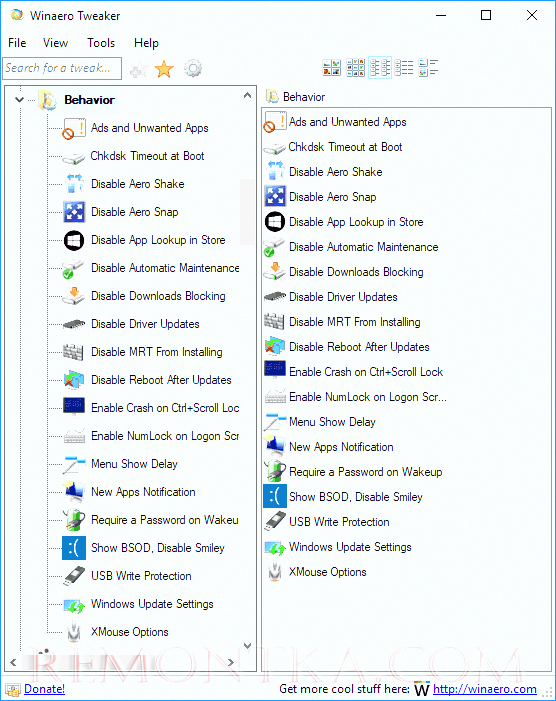This screenshot has width=556, height=701.
Task: Open Disable MRT From Installing, right pane
Action: click(x=354, y=322)
